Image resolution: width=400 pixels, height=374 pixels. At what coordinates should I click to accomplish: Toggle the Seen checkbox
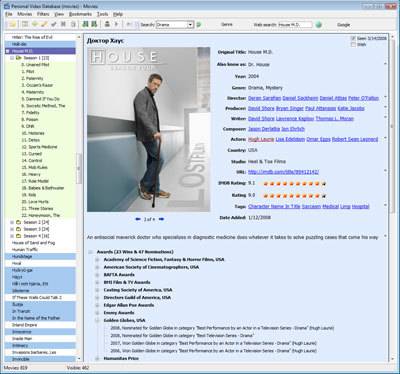pos(353,38)
